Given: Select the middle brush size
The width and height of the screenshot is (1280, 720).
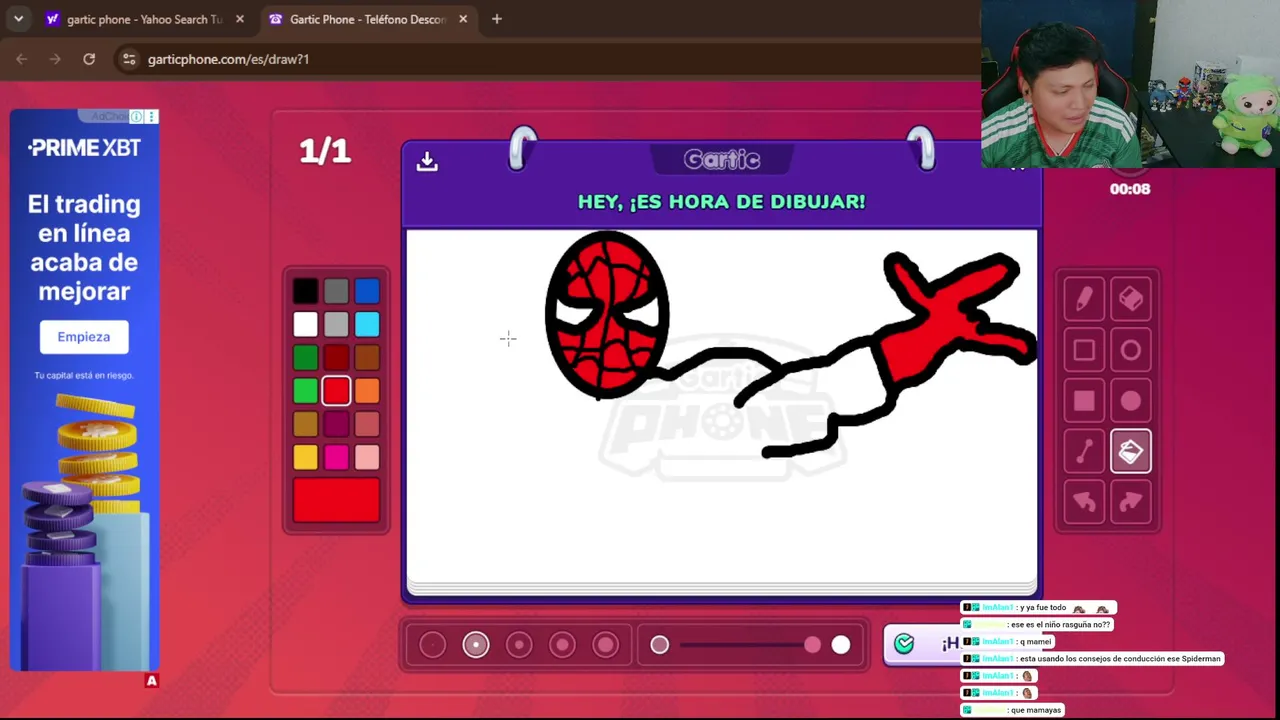Looking at the screenshot, I should (x=519, y=645).
